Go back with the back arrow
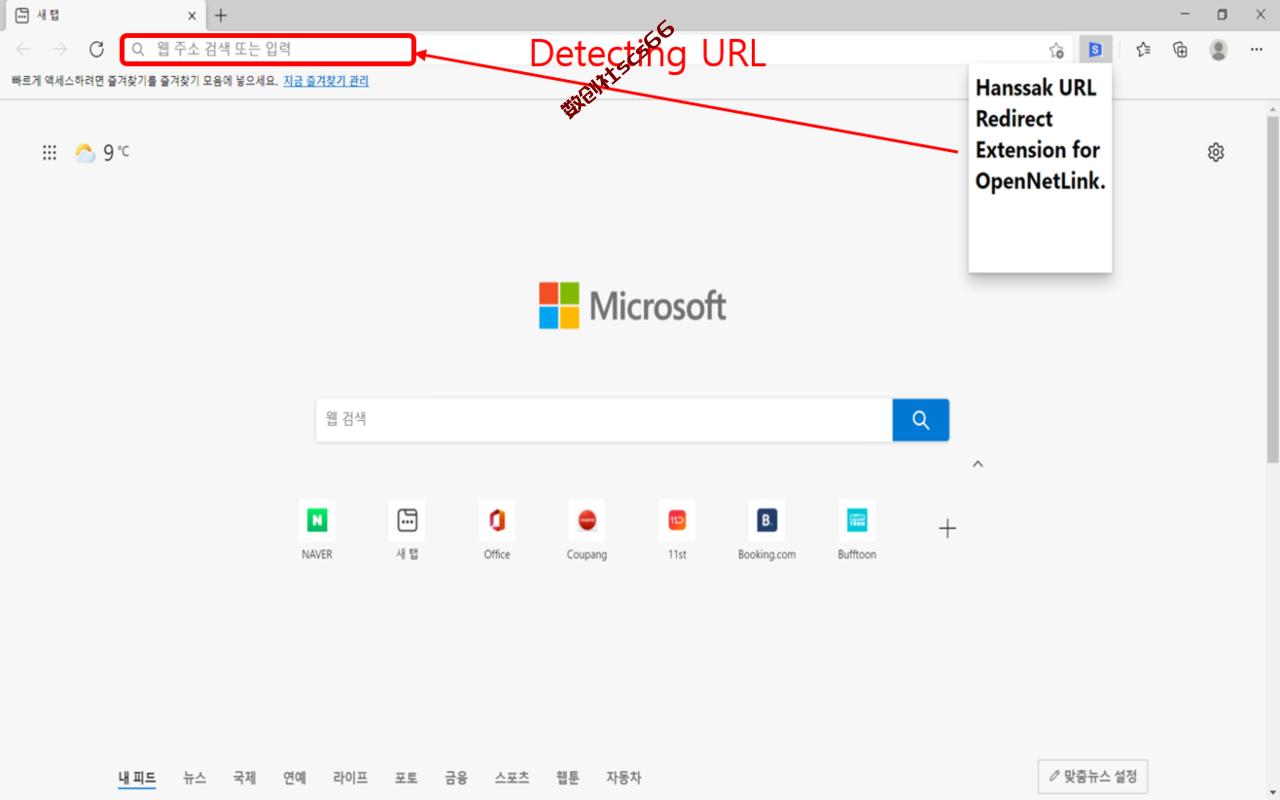This screenshot has width=1280, height=800. click(24, 49)
